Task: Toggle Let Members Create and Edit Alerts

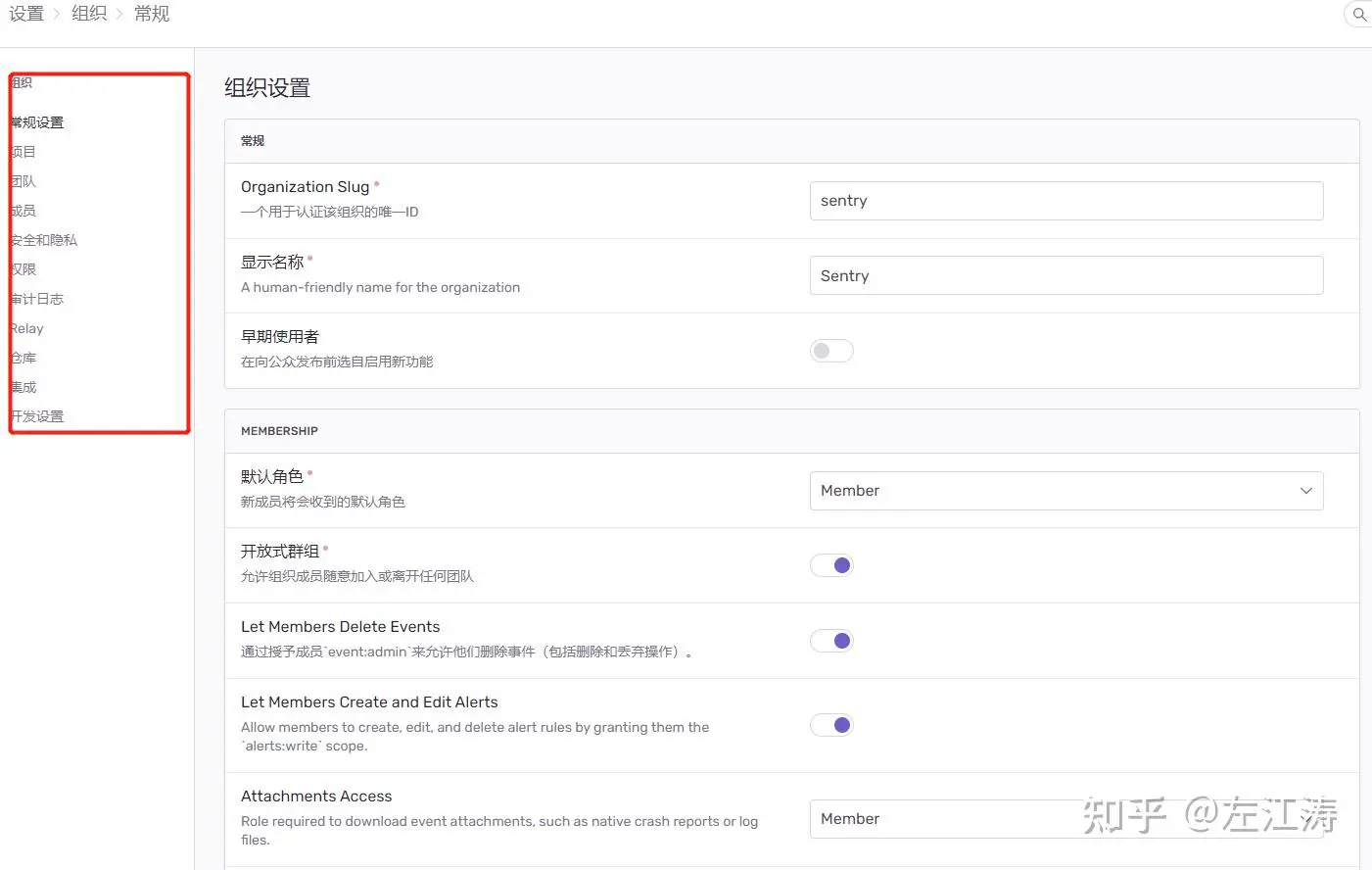Action: click(x=831, y=725)
